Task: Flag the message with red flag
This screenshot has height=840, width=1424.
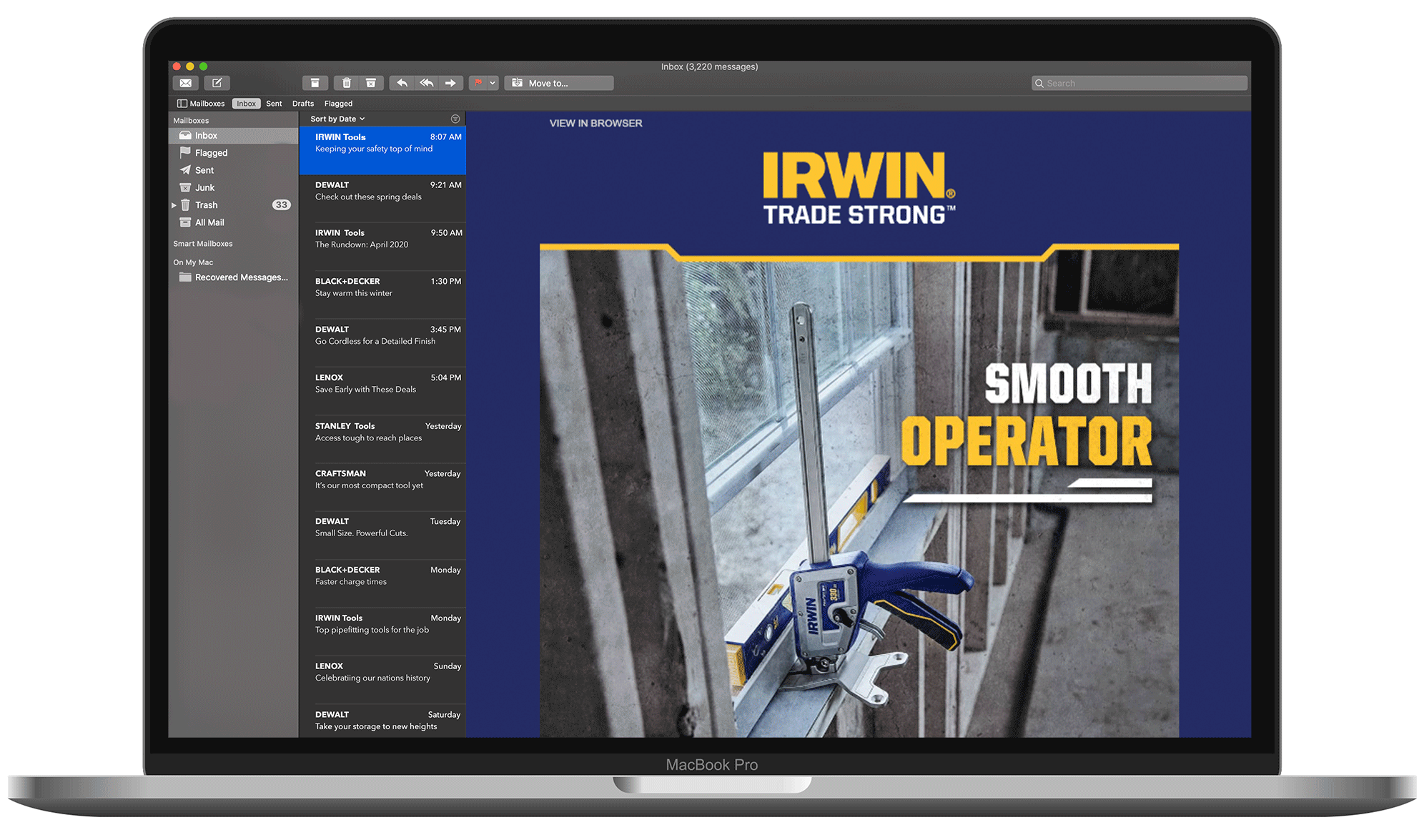Action: (478, 83)
